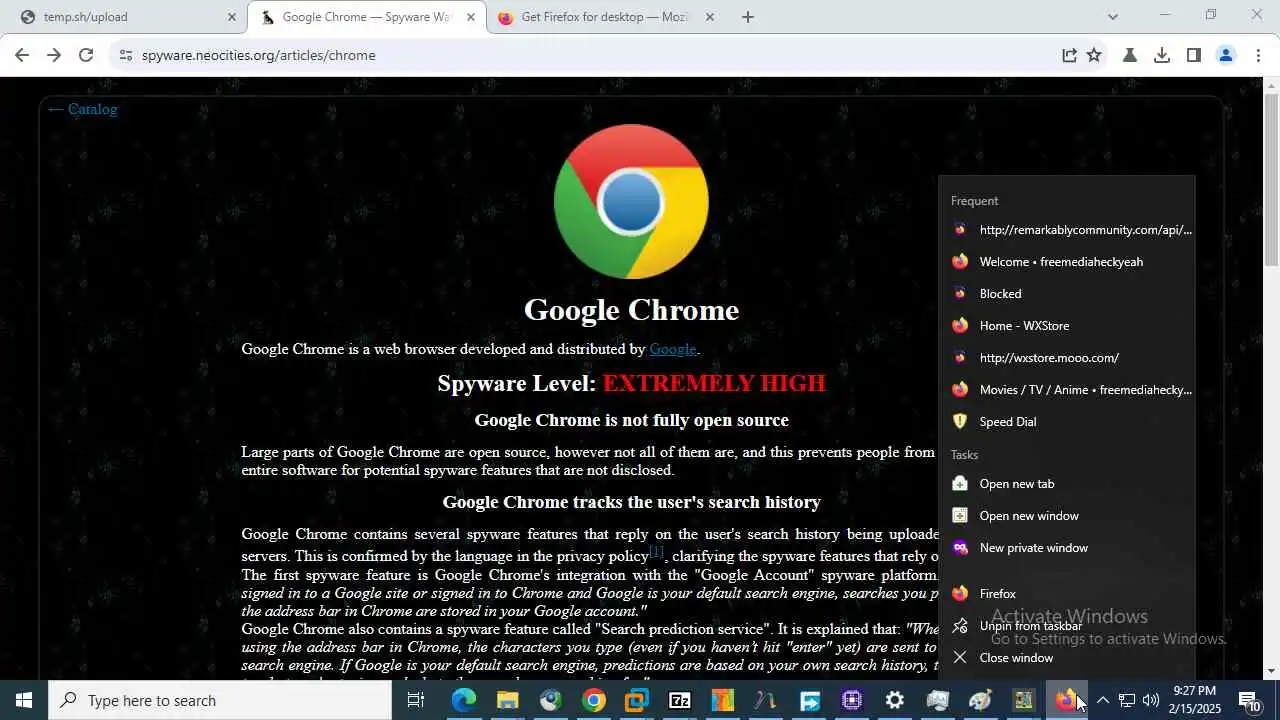Open File Explorer from taskbar
1280x720 pixels.
507,700
